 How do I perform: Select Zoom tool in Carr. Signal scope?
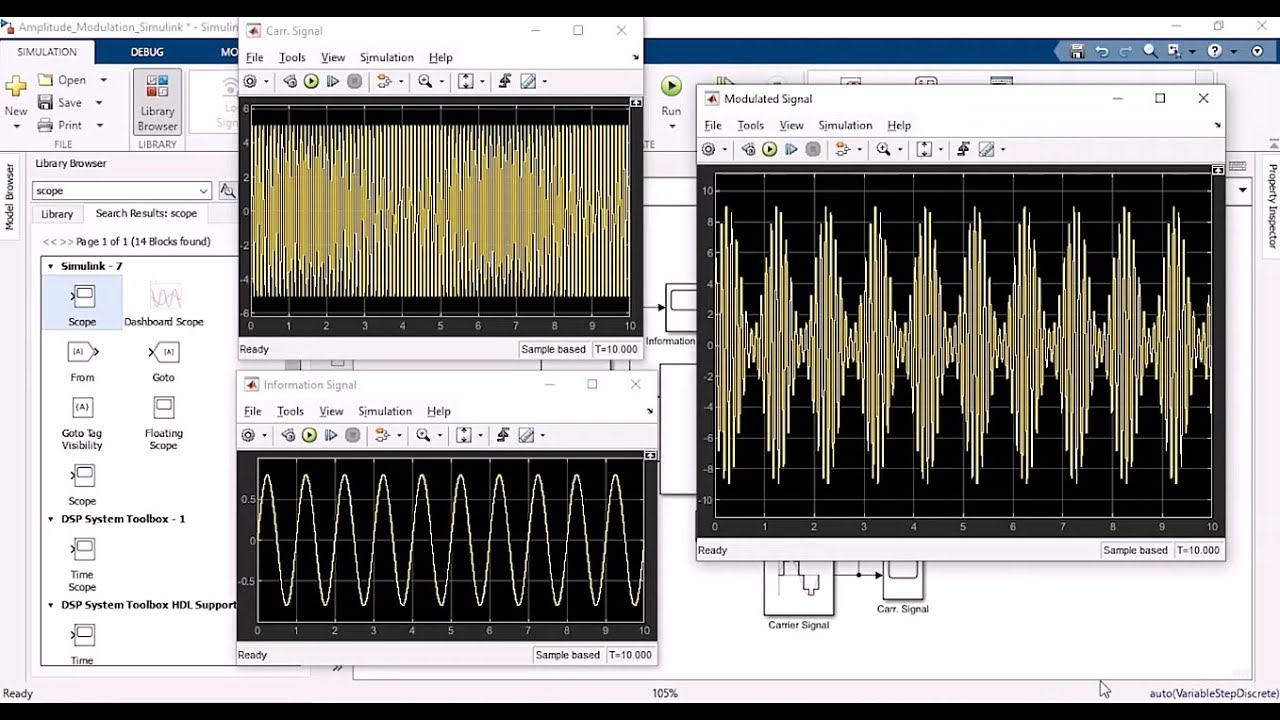tap(425, 82)
